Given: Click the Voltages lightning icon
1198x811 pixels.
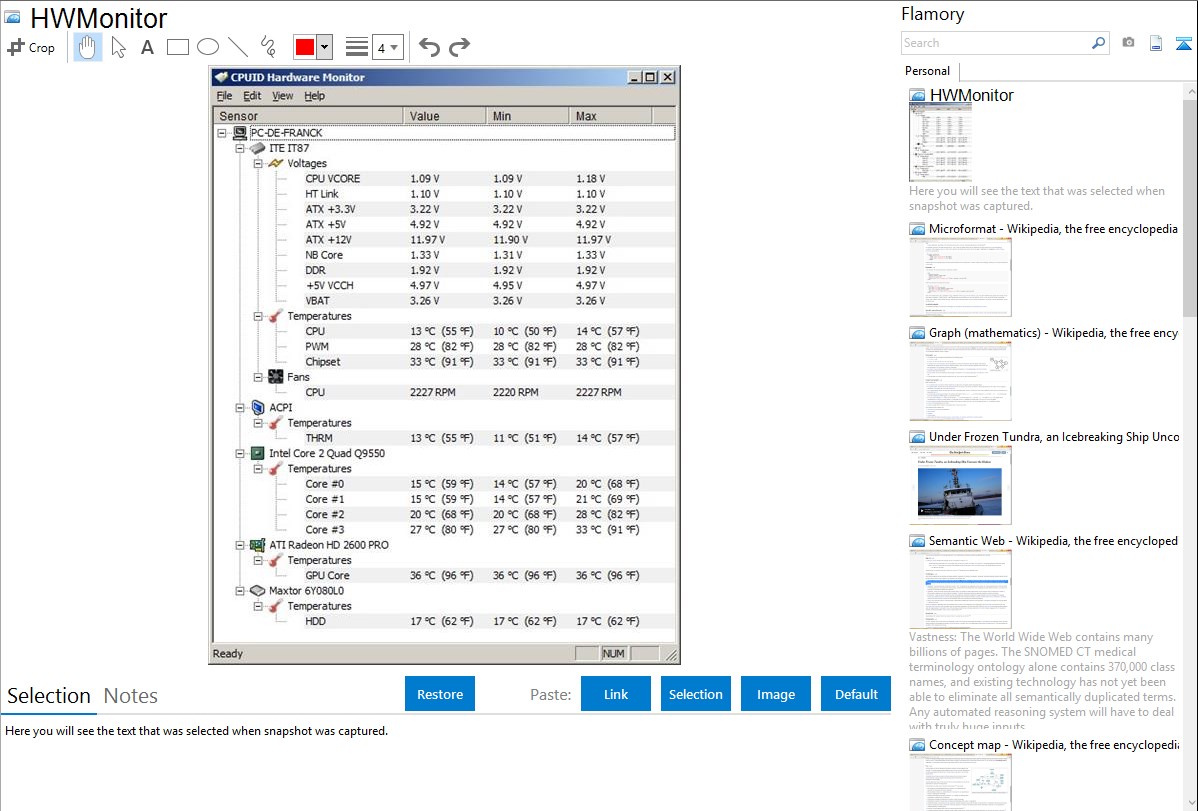Looking at the screenshot, I should click(x=276, y=164).
